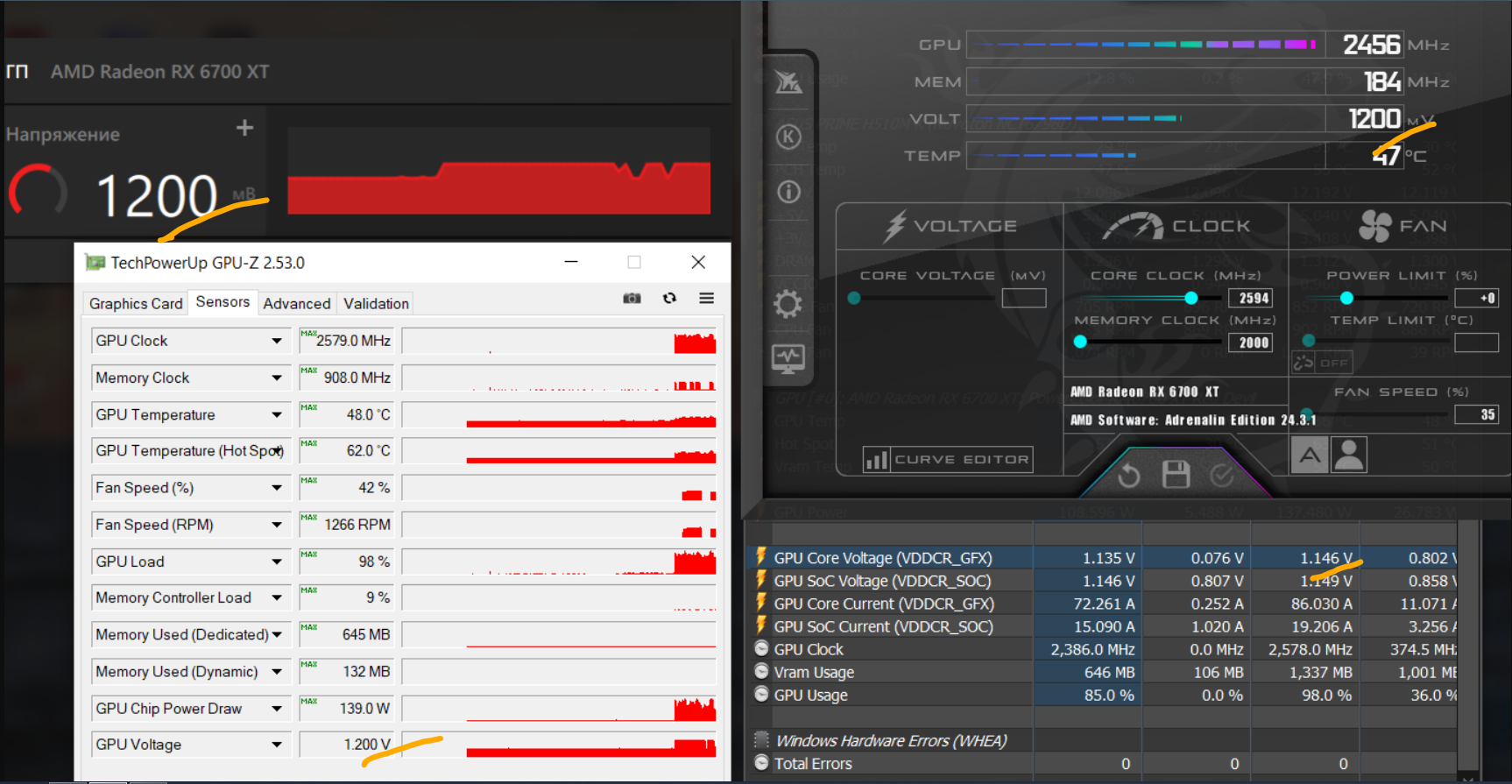Click the Core Voltage slider handle

click(x=854, y=298)
